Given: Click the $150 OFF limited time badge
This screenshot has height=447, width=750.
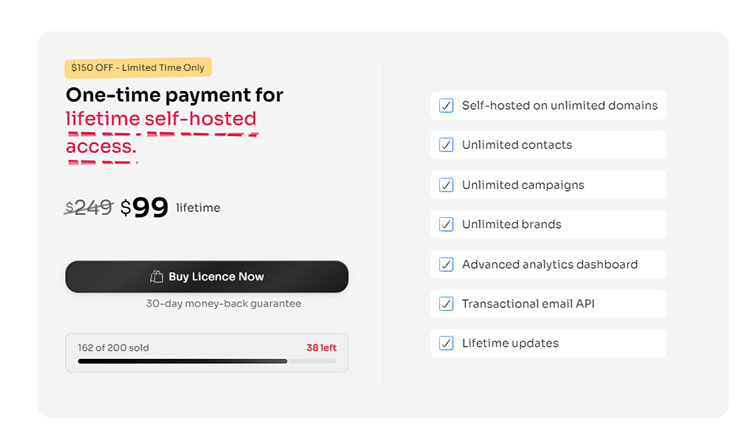Looking at the screenshot, I should pyautogui.click(x=138, y=68).
